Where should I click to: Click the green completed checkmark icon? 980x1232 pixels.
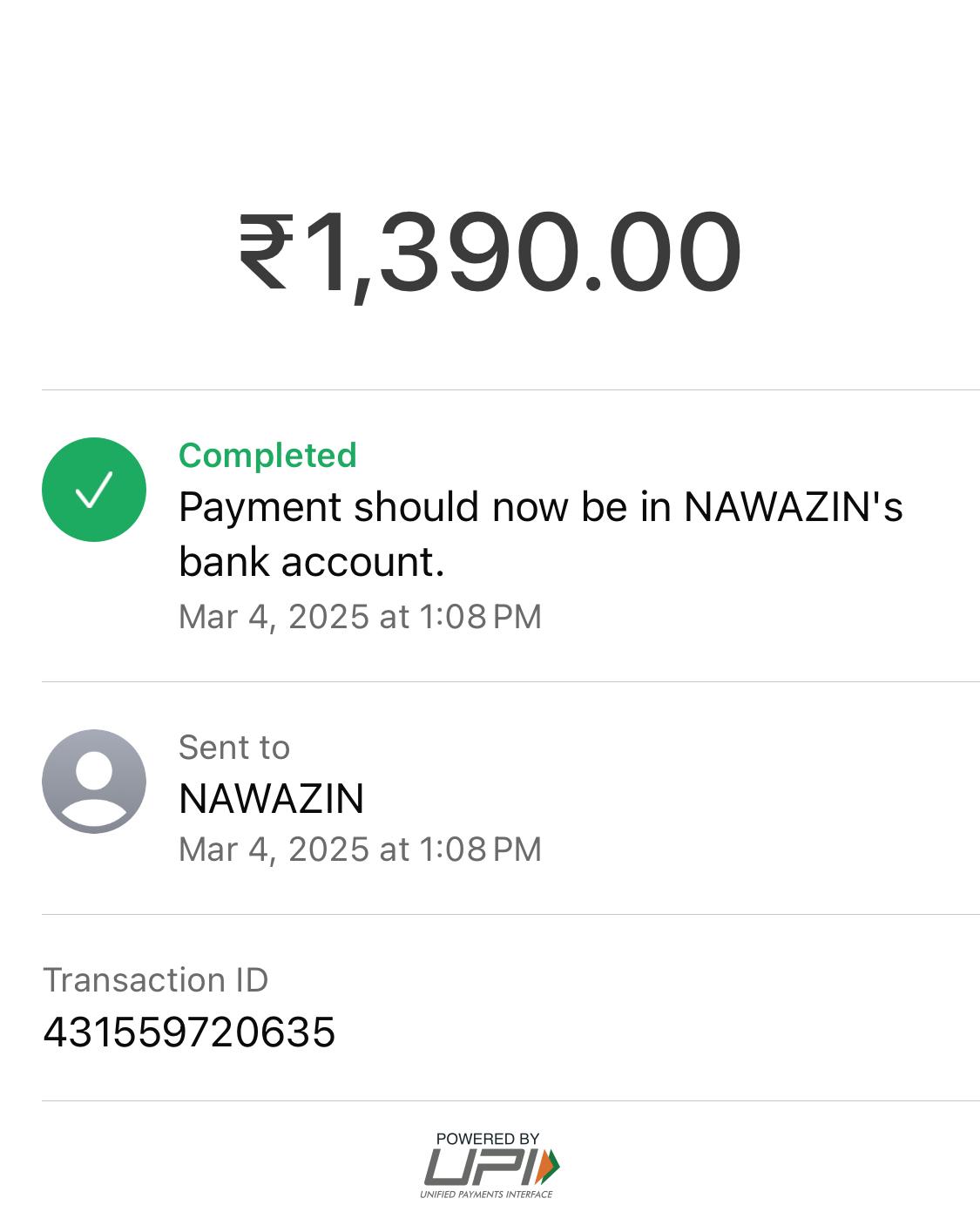click(x=94, y=490)
